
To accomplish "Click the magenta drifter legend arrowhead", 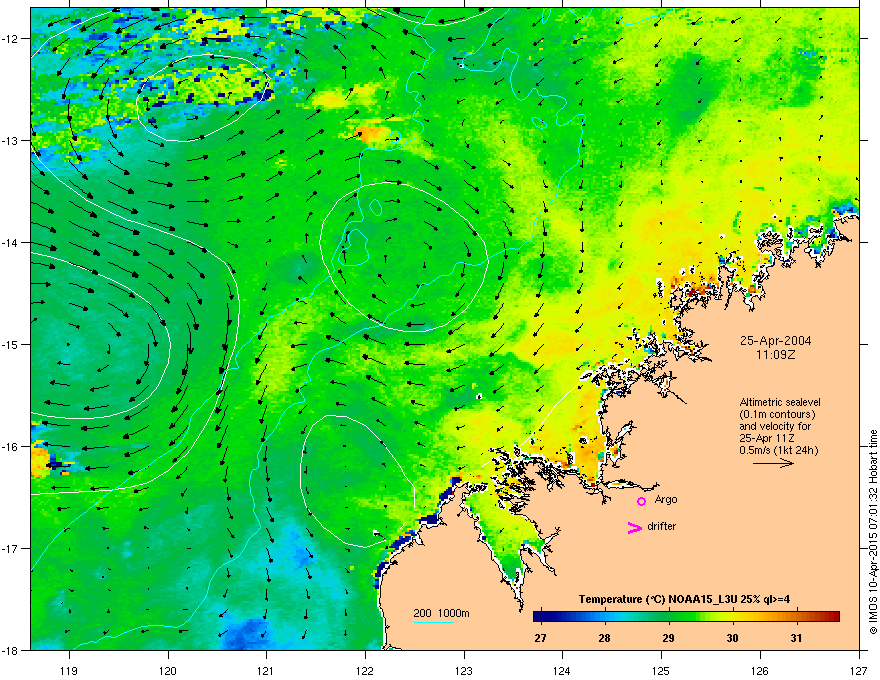I will [635, 527].
